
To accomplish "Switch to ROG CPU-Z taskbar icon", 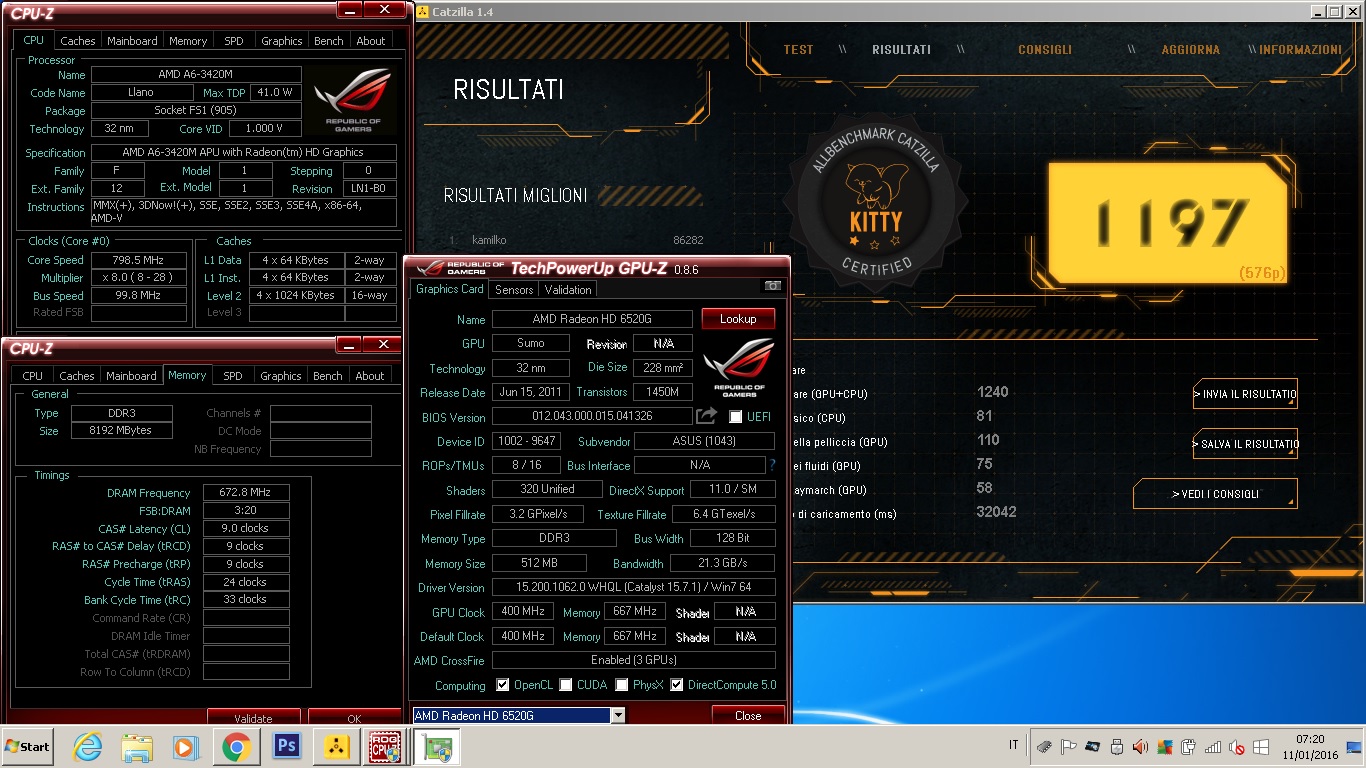I will point(387,746).
